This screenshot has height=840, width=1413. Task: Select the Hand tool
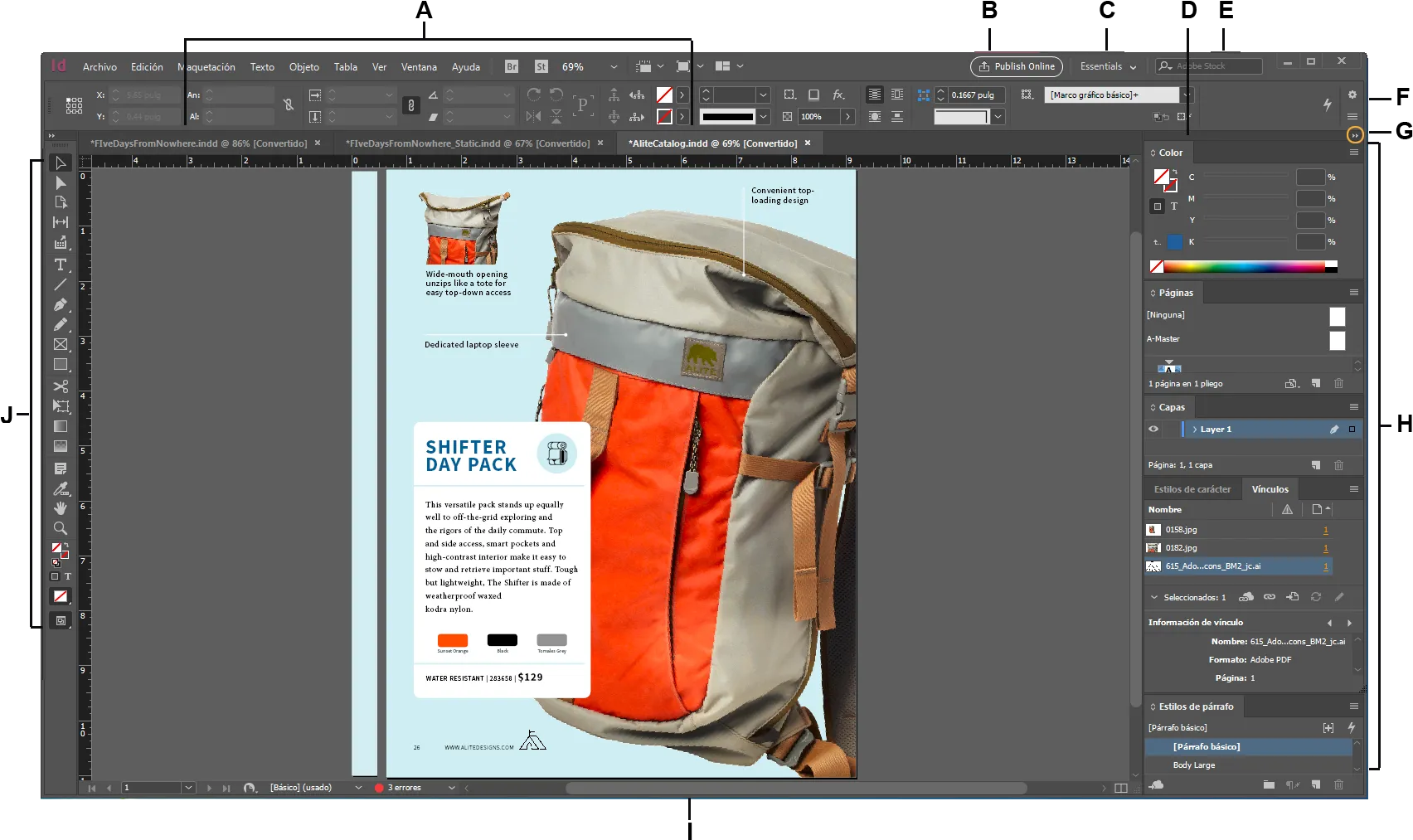point(61,508)
